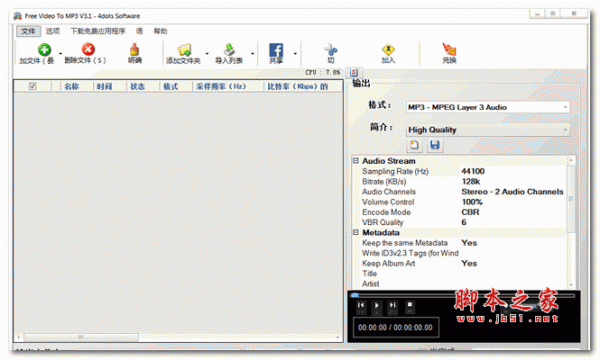
Task: Click the small icon beside CPU usage
Action: [354, 72]
